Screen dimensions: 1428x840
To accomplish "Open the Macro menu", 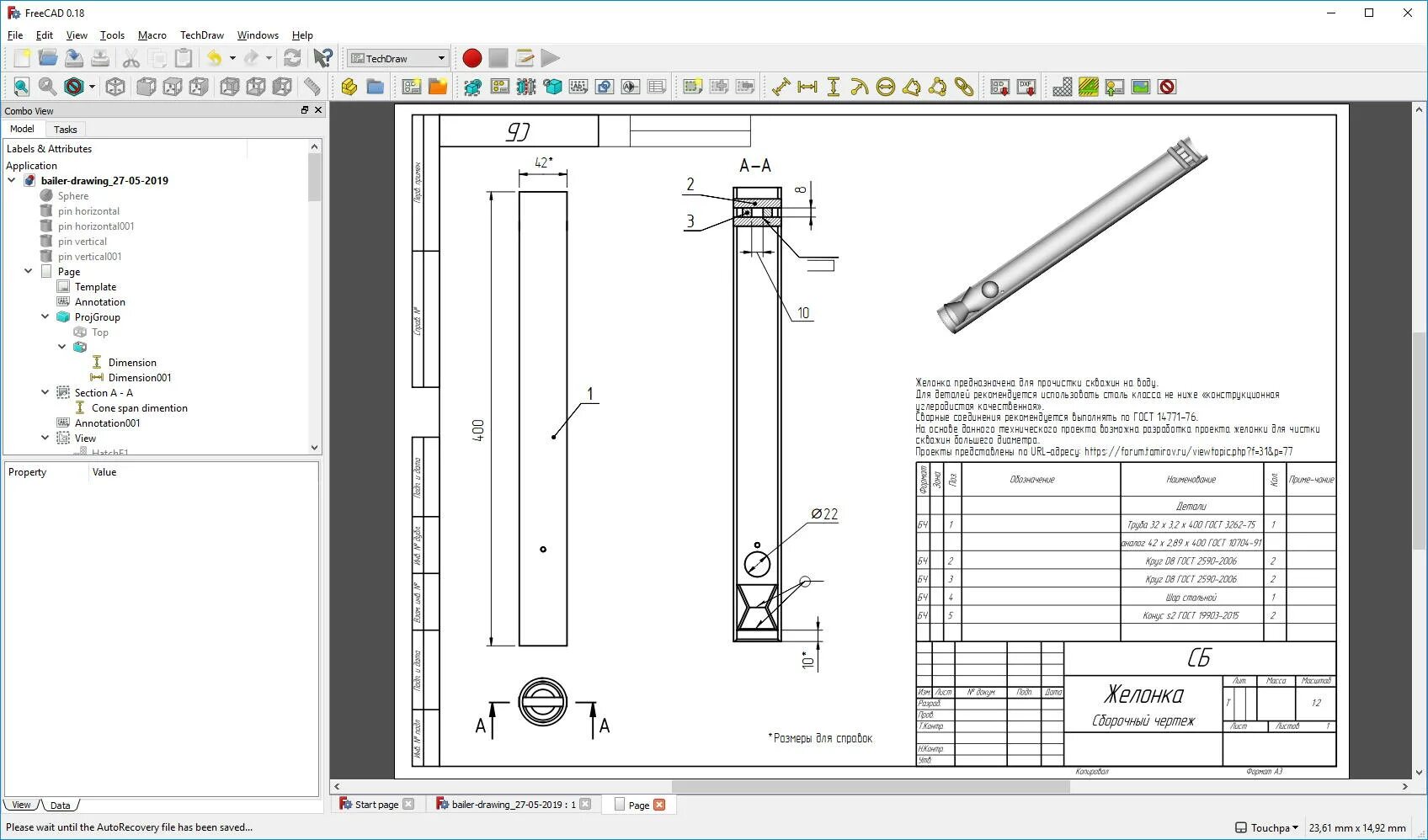I will point(152,35).
